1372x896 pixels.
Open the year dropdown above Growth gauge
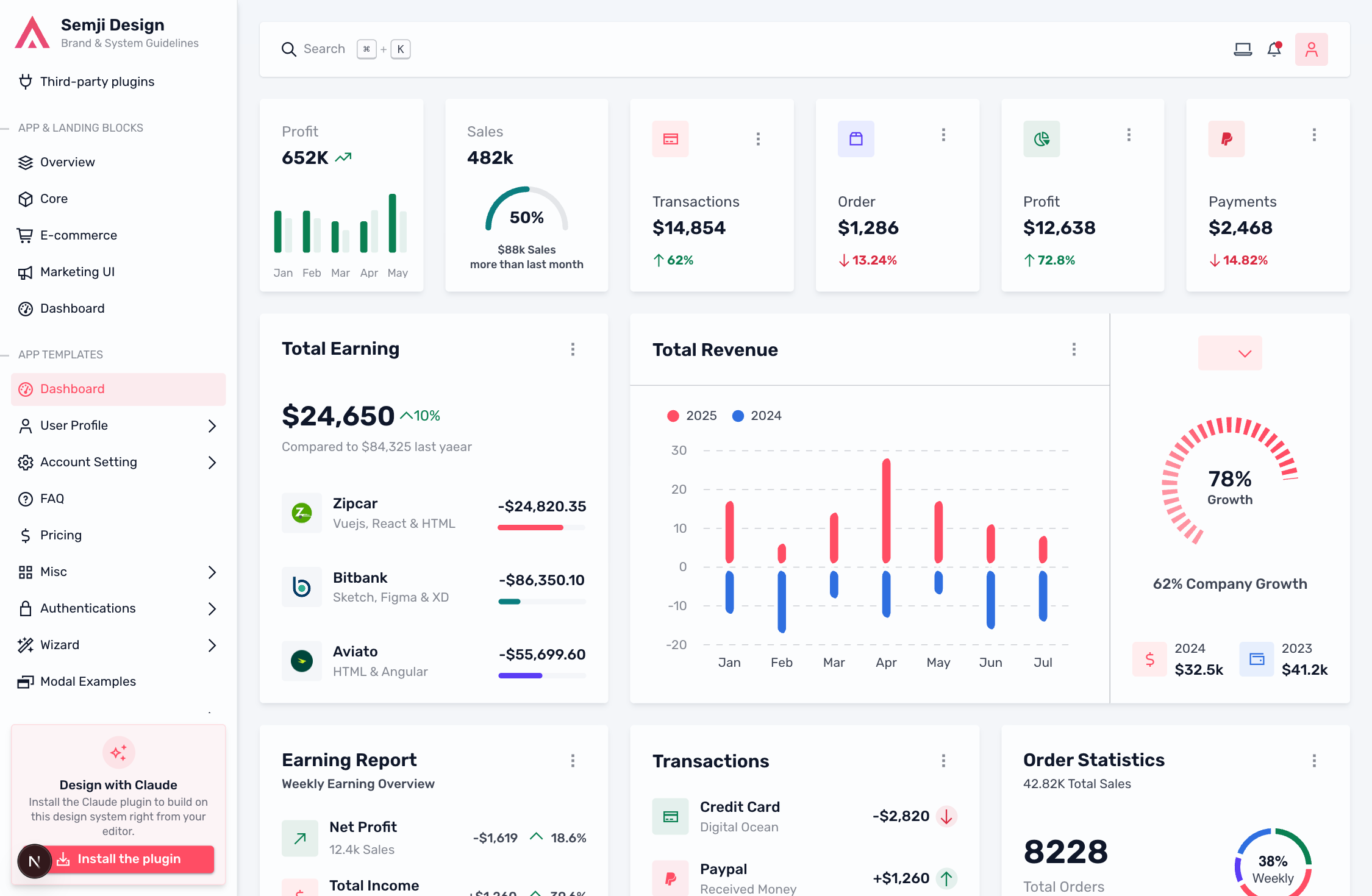[1230, 353]
